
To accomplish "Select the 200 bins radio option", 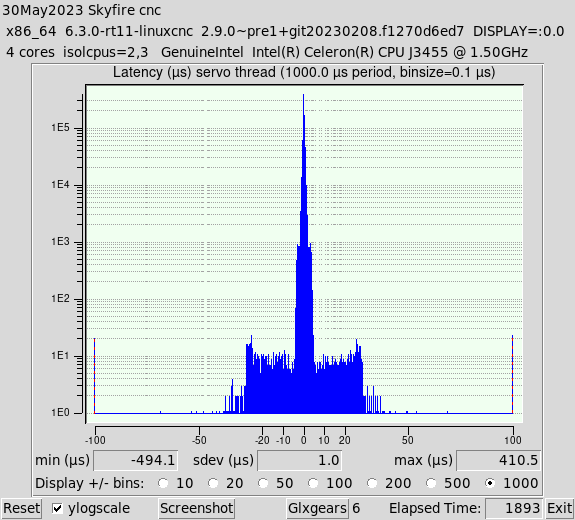I will point(372,483).
